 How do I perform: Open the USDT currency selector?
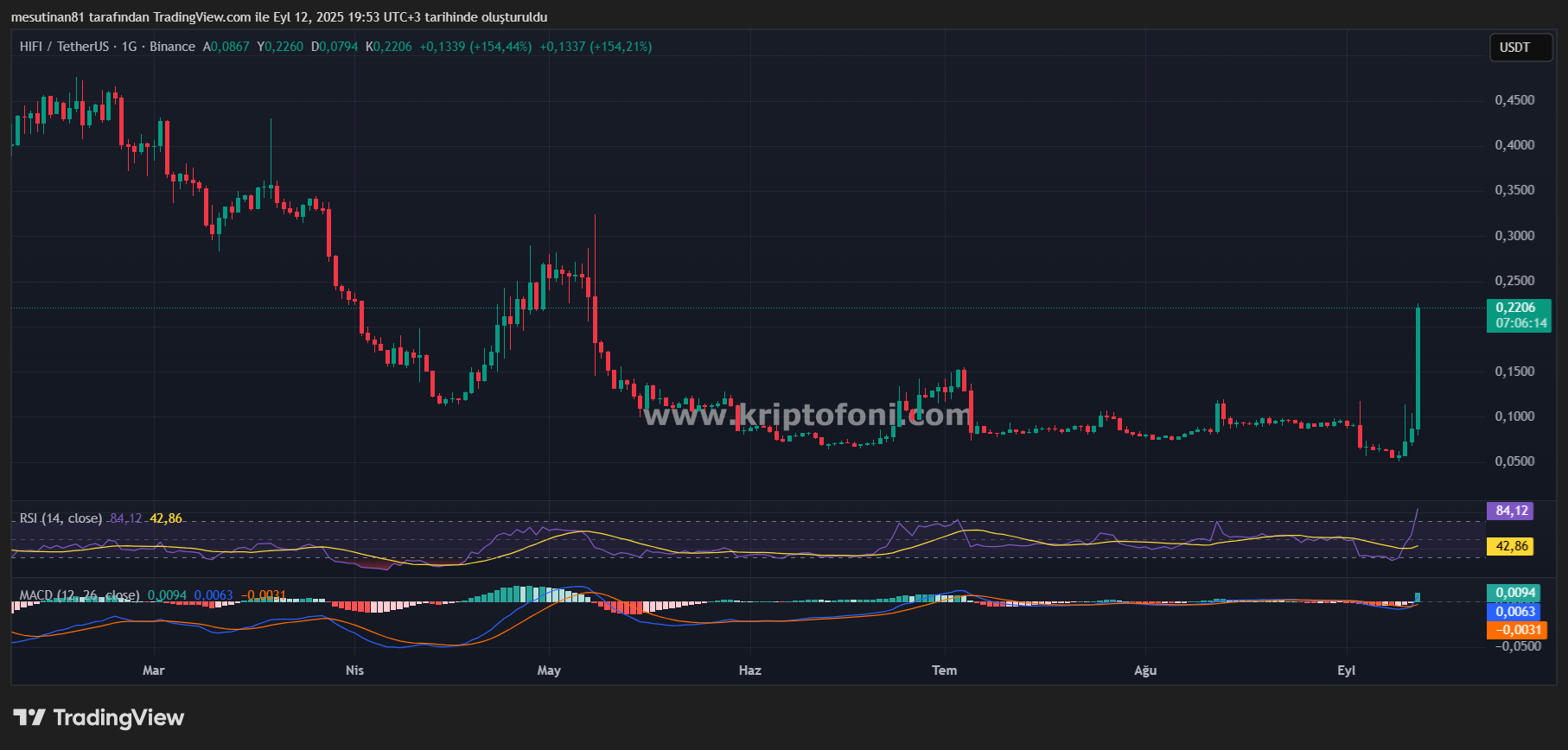(x=1520, y=48)
